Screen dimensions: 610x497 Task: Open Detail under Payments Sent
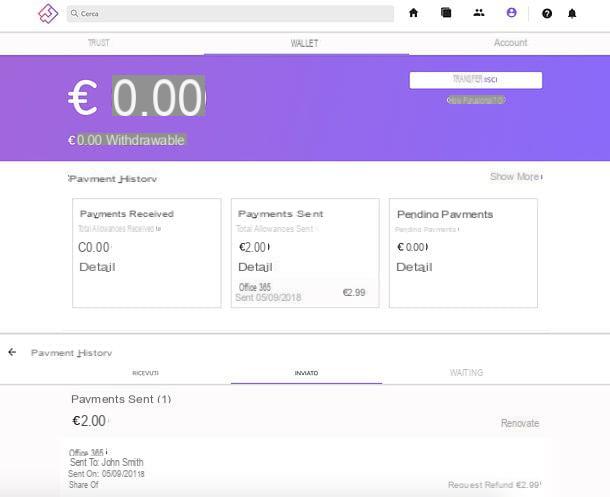256,267
